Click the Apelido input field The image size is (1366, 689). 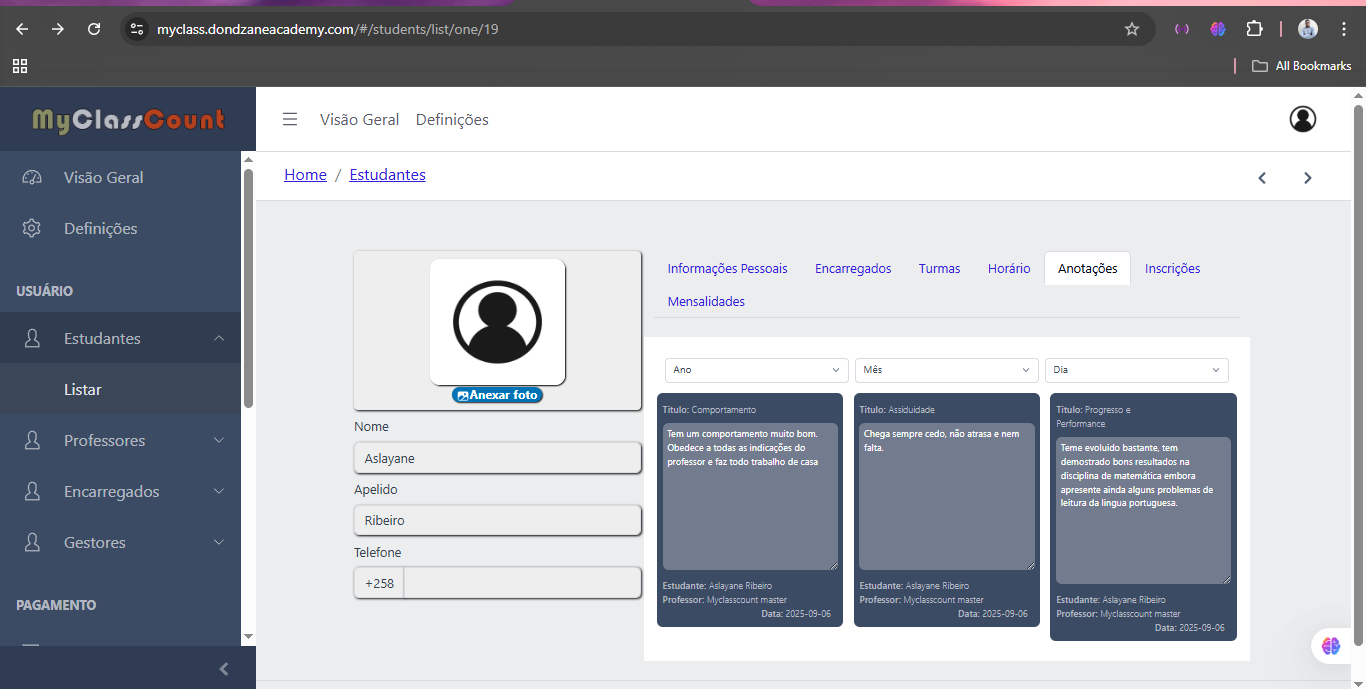tap(497, 521)
